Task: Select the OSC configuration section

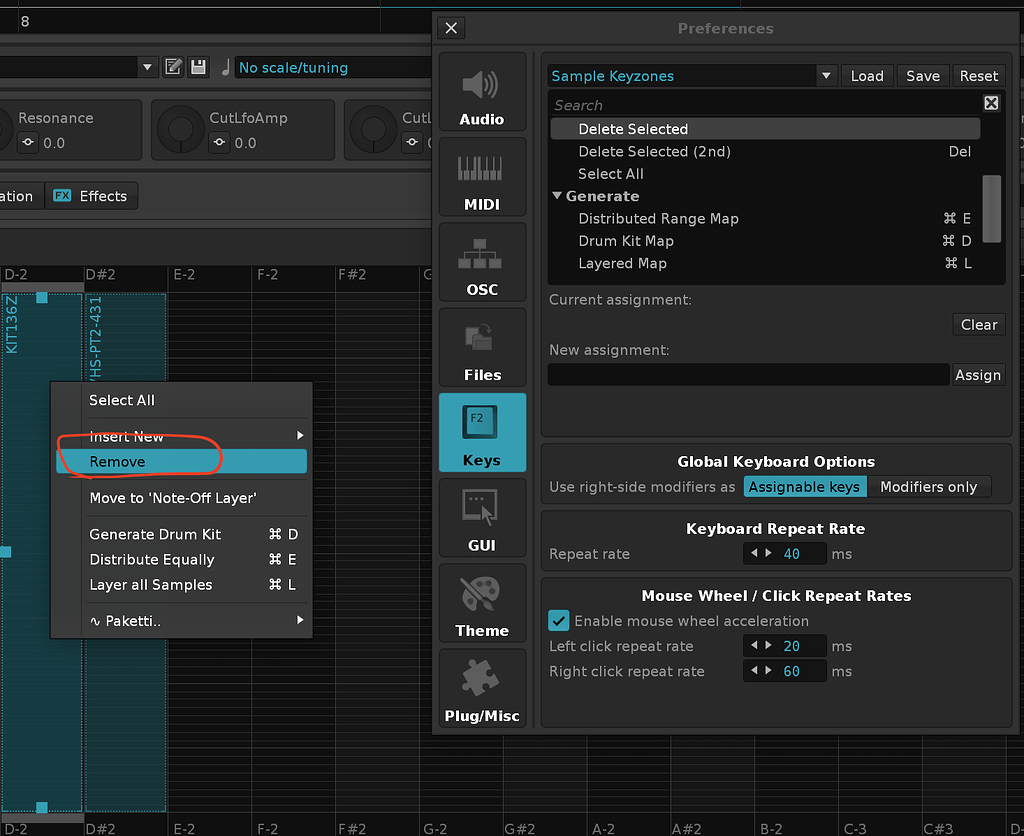Action: 482,262
